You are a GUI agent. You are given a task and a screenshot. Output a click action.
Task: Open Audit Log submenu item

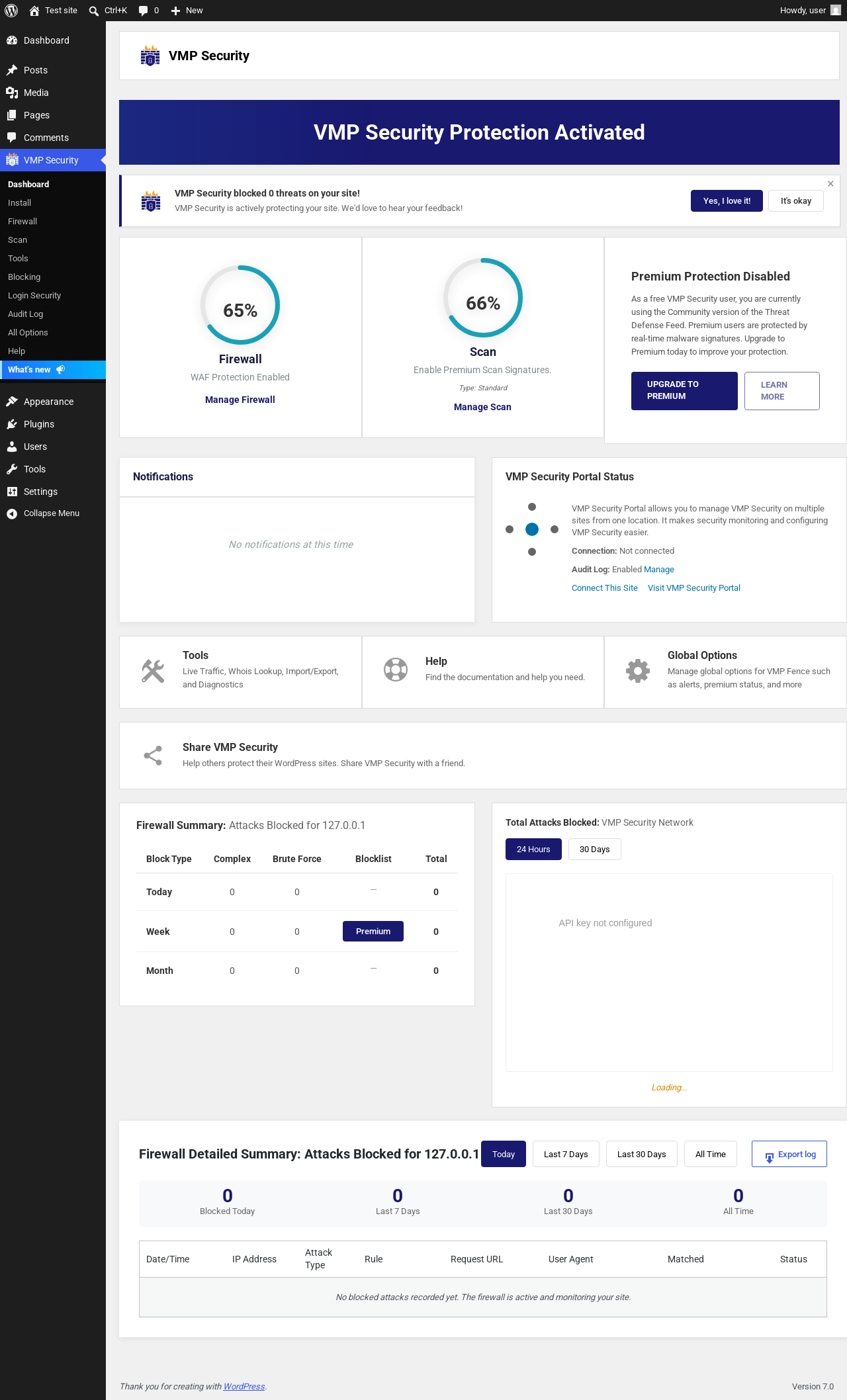(x=25, y=314)
